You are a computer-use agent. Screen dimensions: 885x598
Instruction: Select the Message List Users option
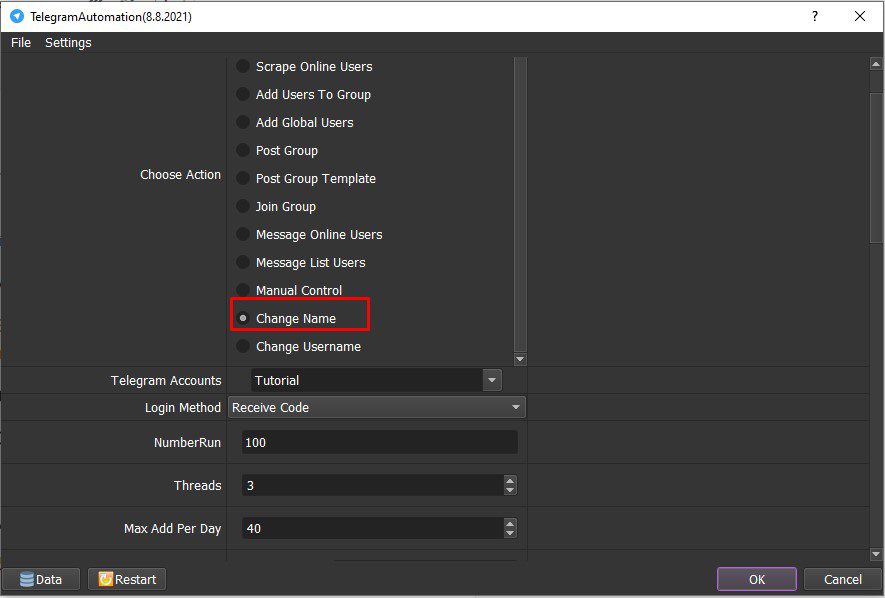pos(243,262)
